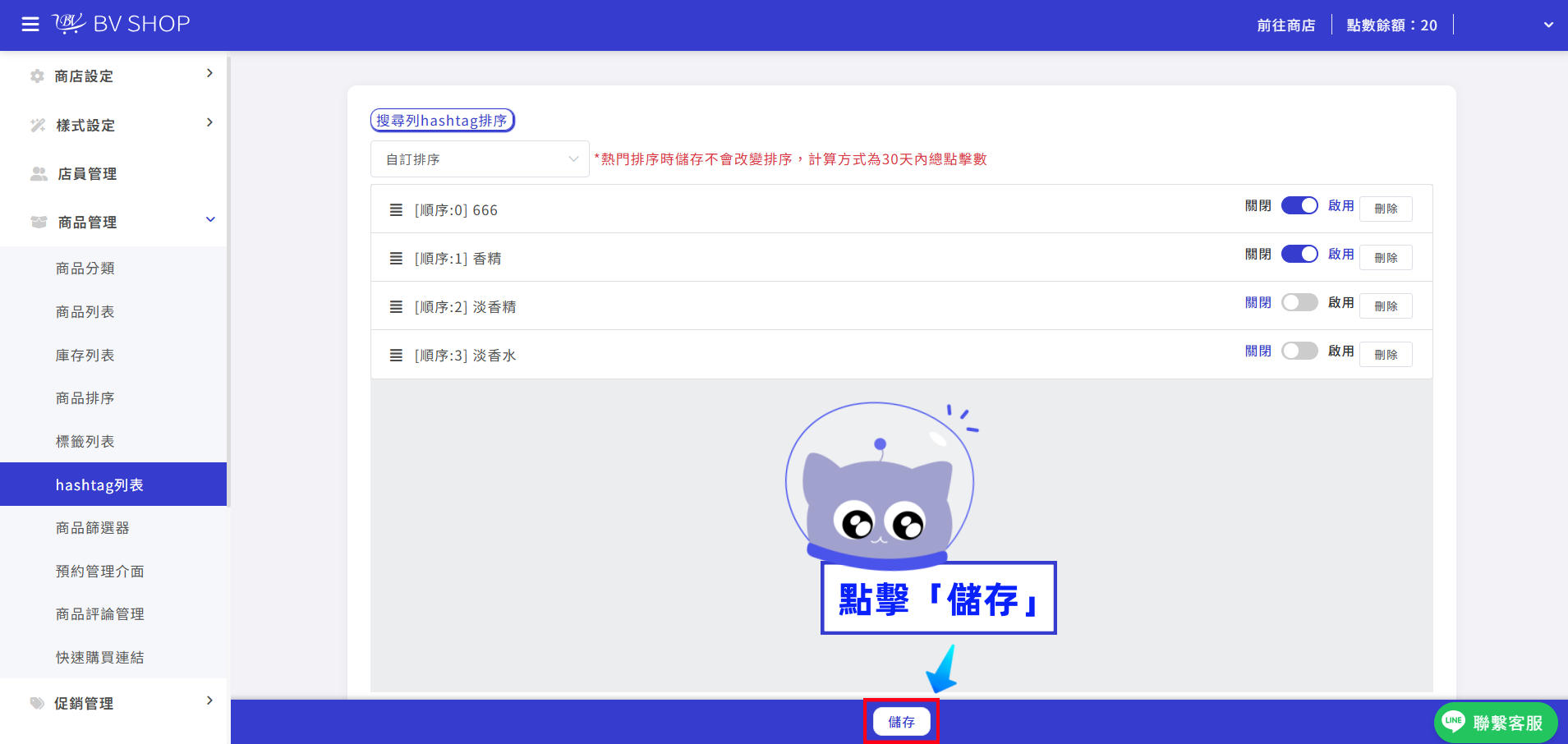The width and height of the screenshot is (1568, 744).
Task: Click the drag handle for 淡香精 row
Action: click(x=396, y=307)
